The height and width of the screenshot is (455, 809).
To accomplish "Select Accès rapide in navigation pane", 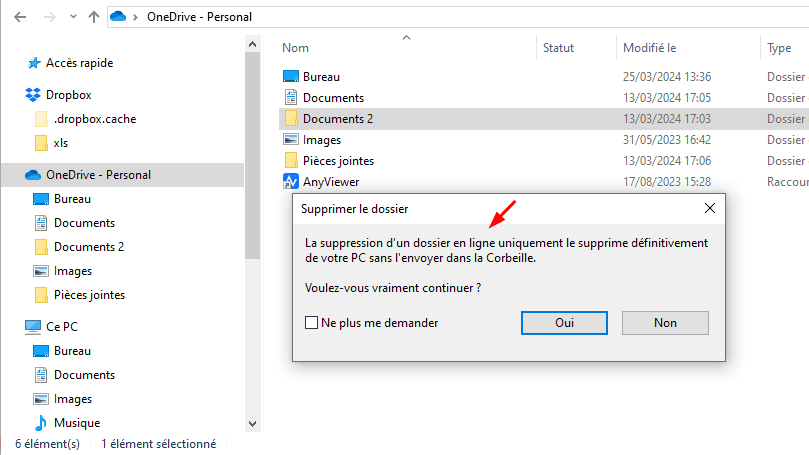I will pyautogui.click(x=79, y=63).
